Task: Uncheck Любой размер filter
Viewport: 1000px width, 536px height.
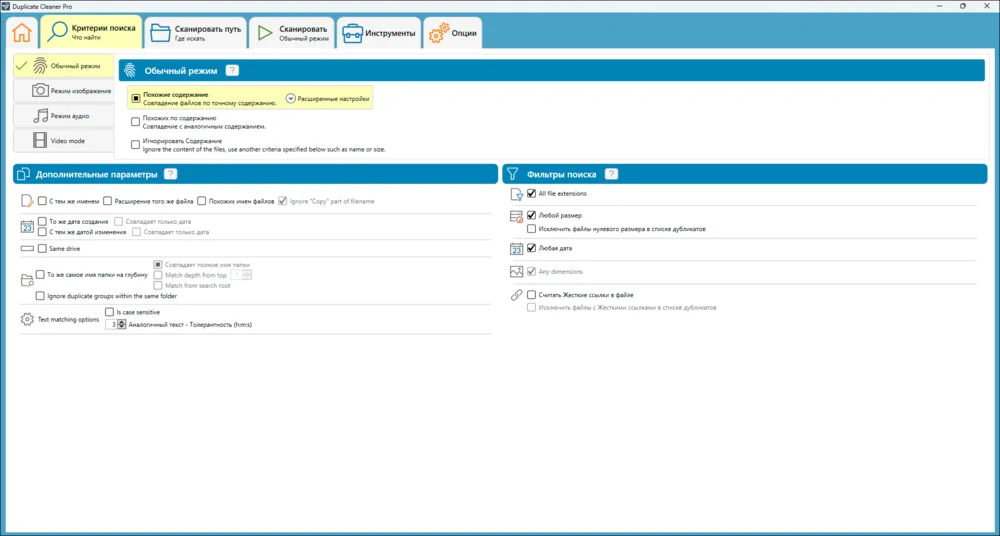Action: 531,216
